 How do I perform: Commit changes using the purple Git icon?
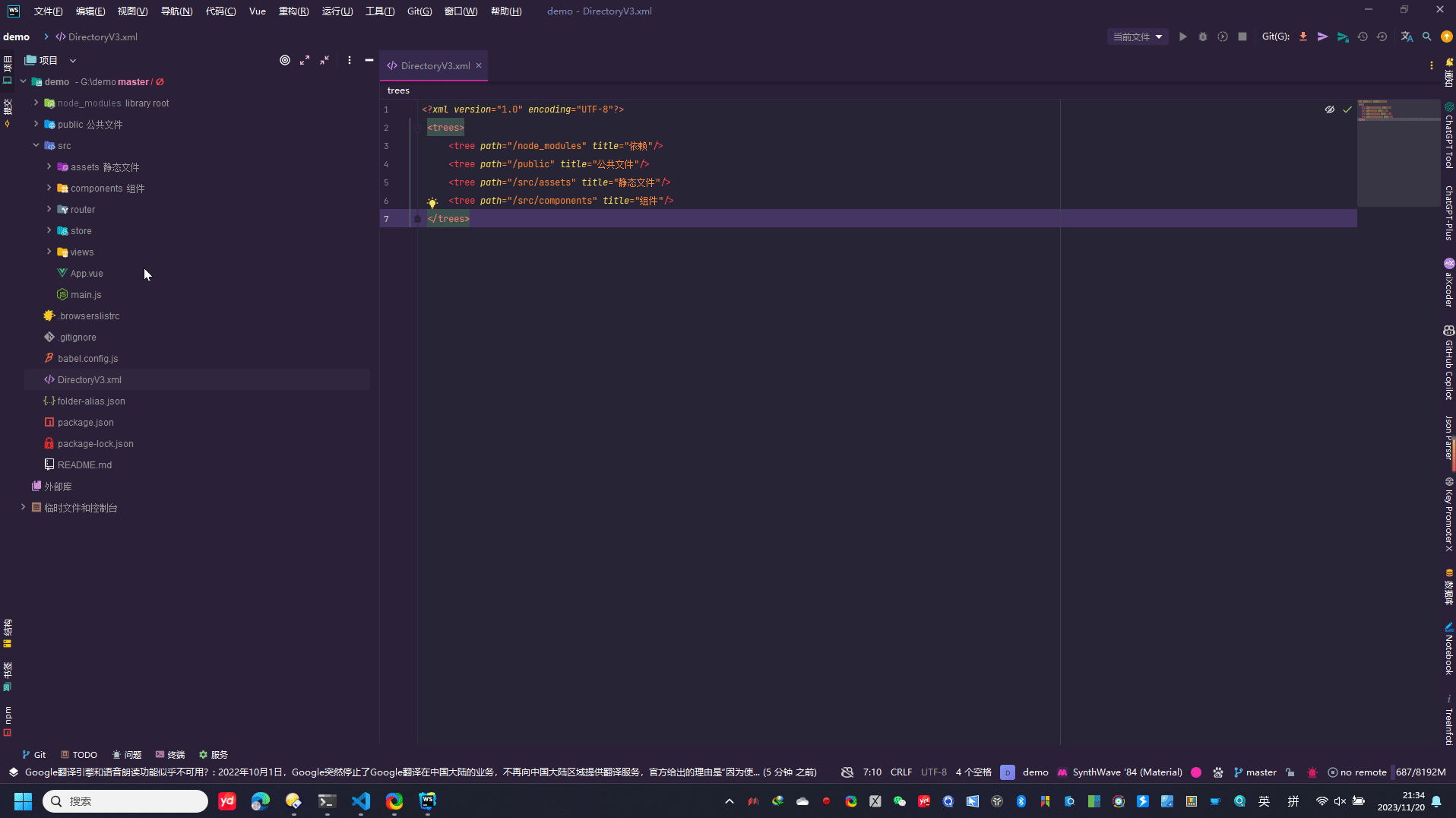1323,36
